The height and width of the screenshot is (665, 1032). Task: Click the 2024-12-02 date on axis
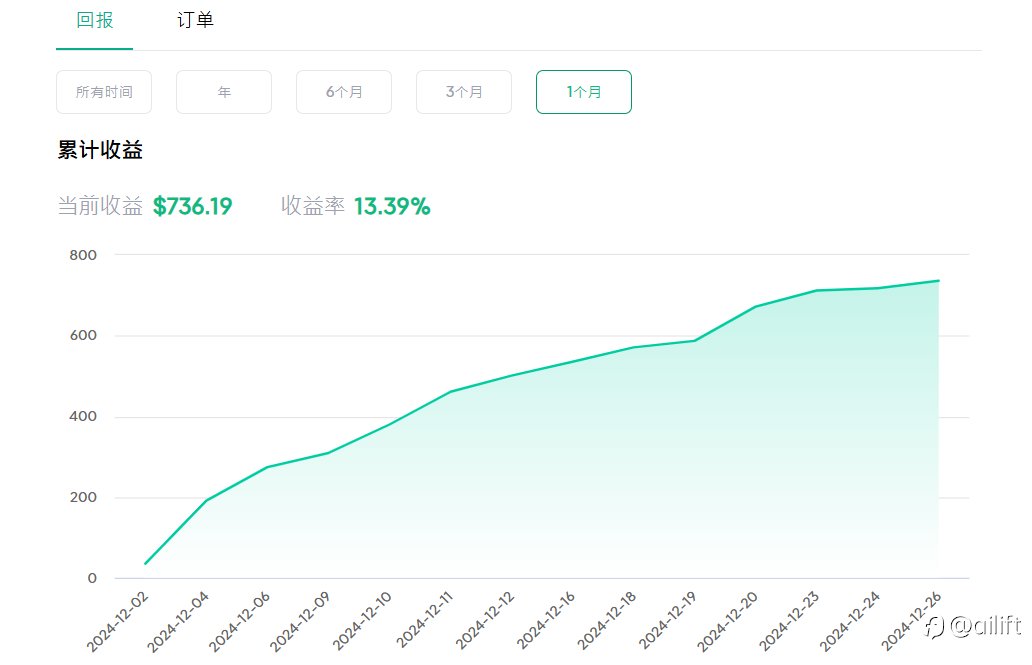coord(119,621)
